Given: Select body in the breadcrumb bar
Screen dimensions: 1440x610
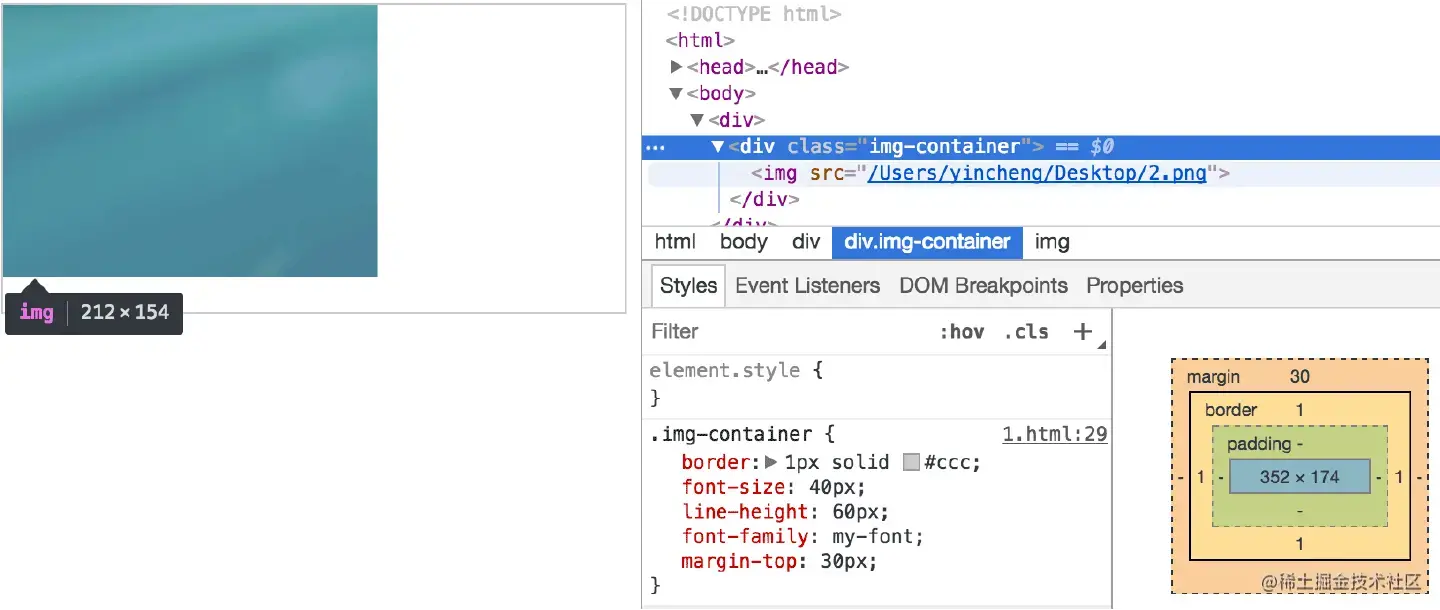Looking at the screenshot, I should [744, 242].
